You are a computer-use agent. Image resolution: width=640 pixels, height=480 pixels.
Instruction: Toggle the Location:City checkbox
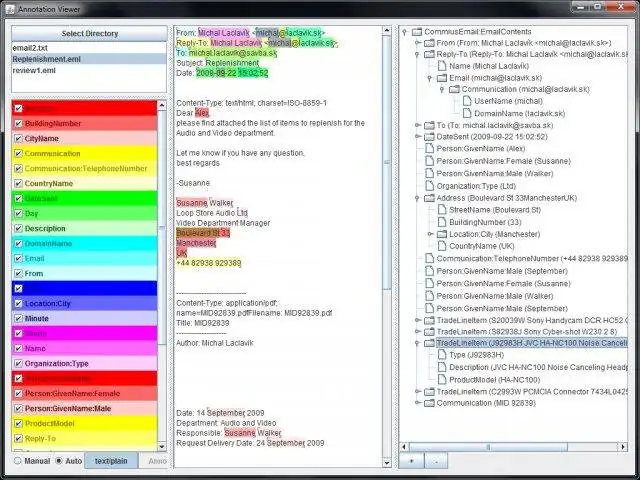18,303
